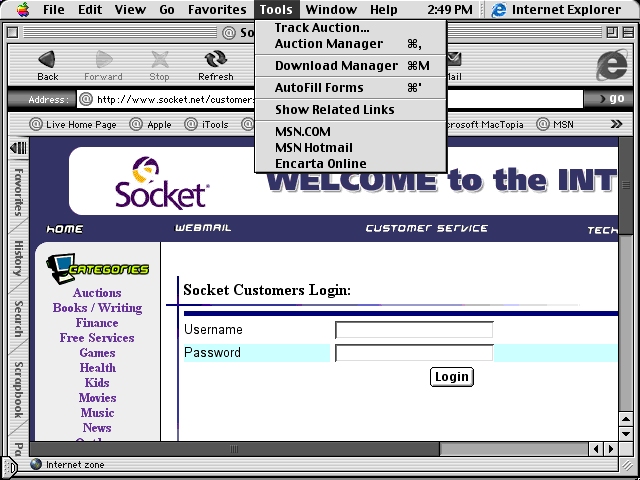The image size is (640, 480).
Task: Select MSN Hotmail from Tools menu
Action: click(351, 147)
